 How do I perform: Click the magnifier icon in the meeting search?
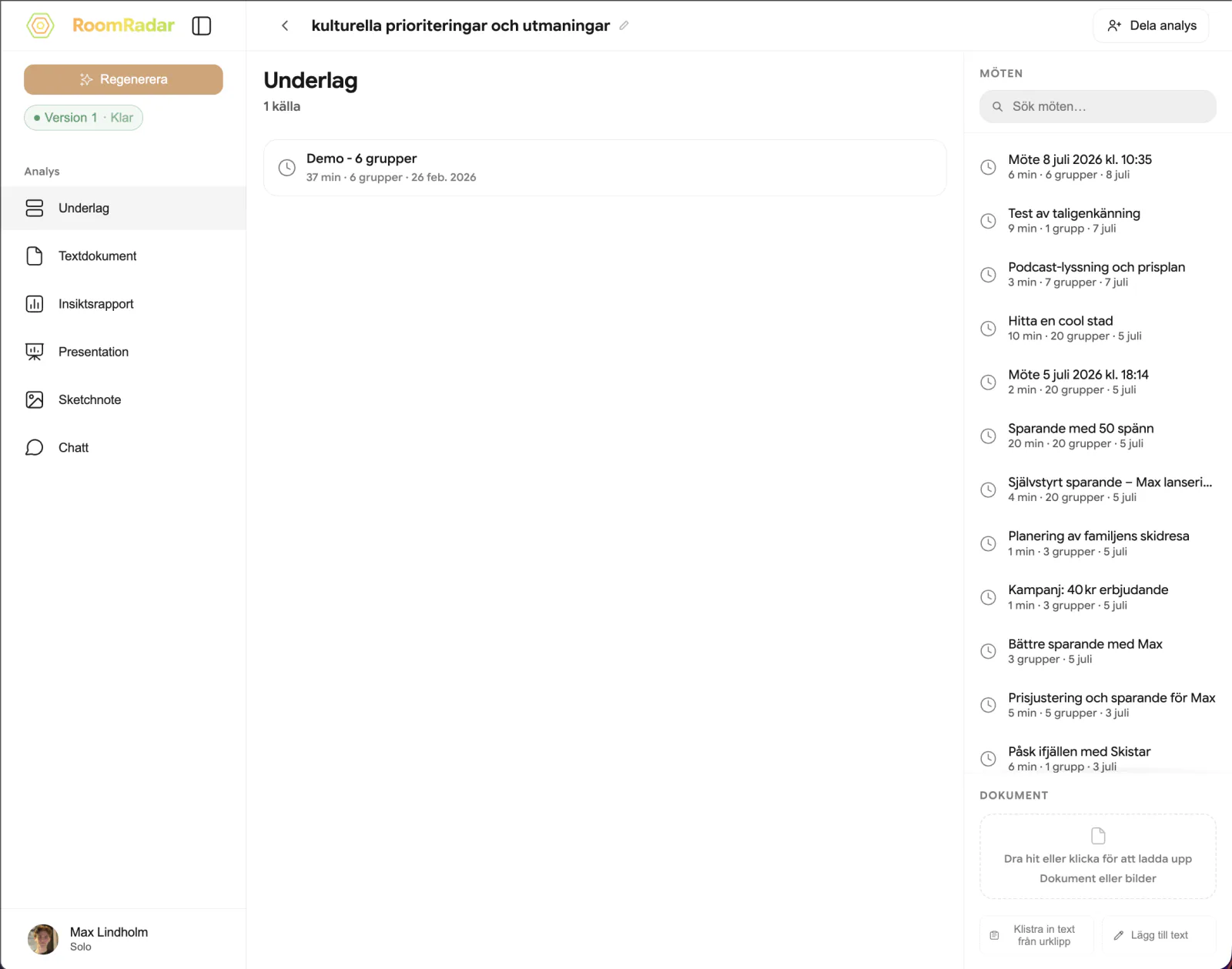coord(997,106)
